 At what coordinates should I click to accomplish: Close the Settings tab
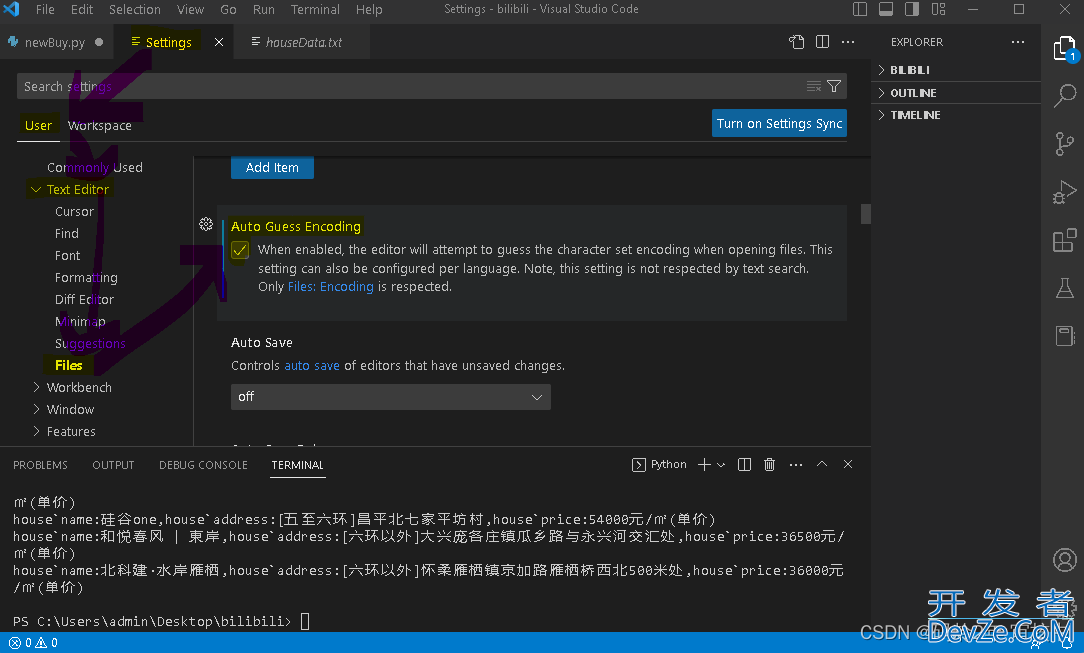tap(218, 42)
